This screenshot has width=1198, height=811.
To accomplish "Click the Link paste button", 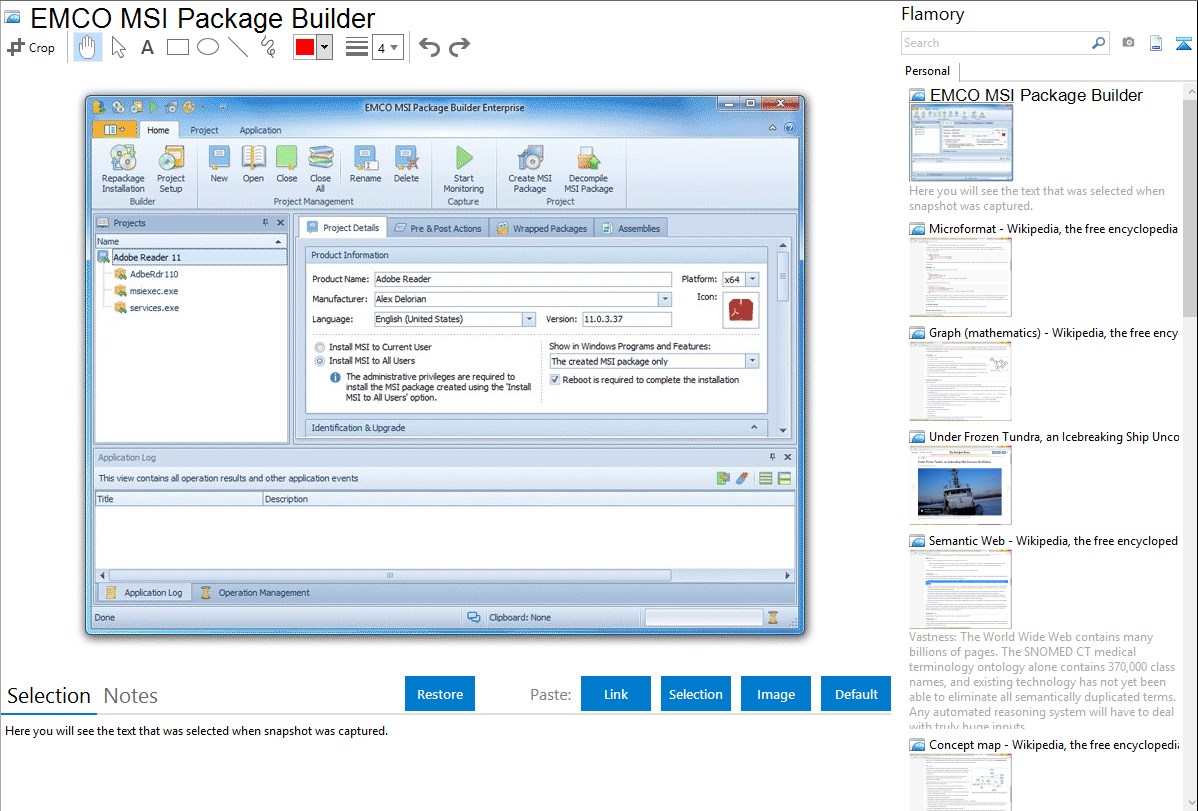I will [x=616, y=694].
